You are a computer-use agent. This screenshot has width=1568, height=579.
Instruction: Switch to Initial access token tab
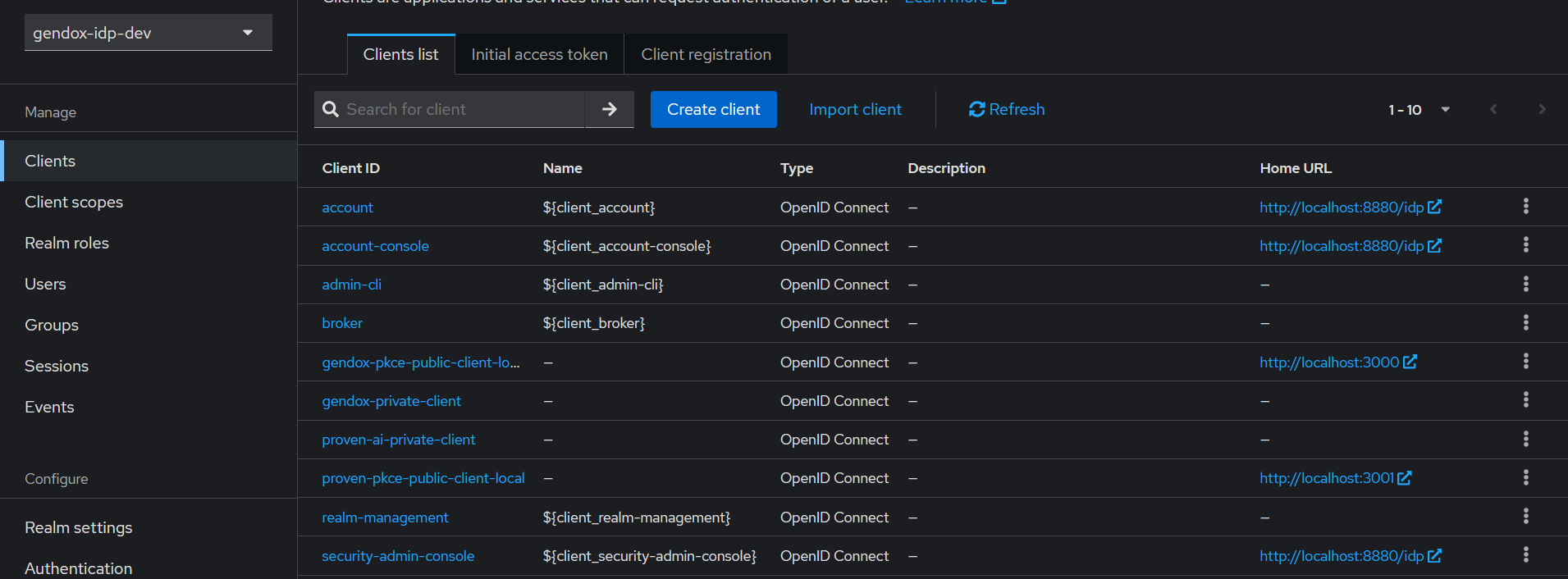[539, 54]
